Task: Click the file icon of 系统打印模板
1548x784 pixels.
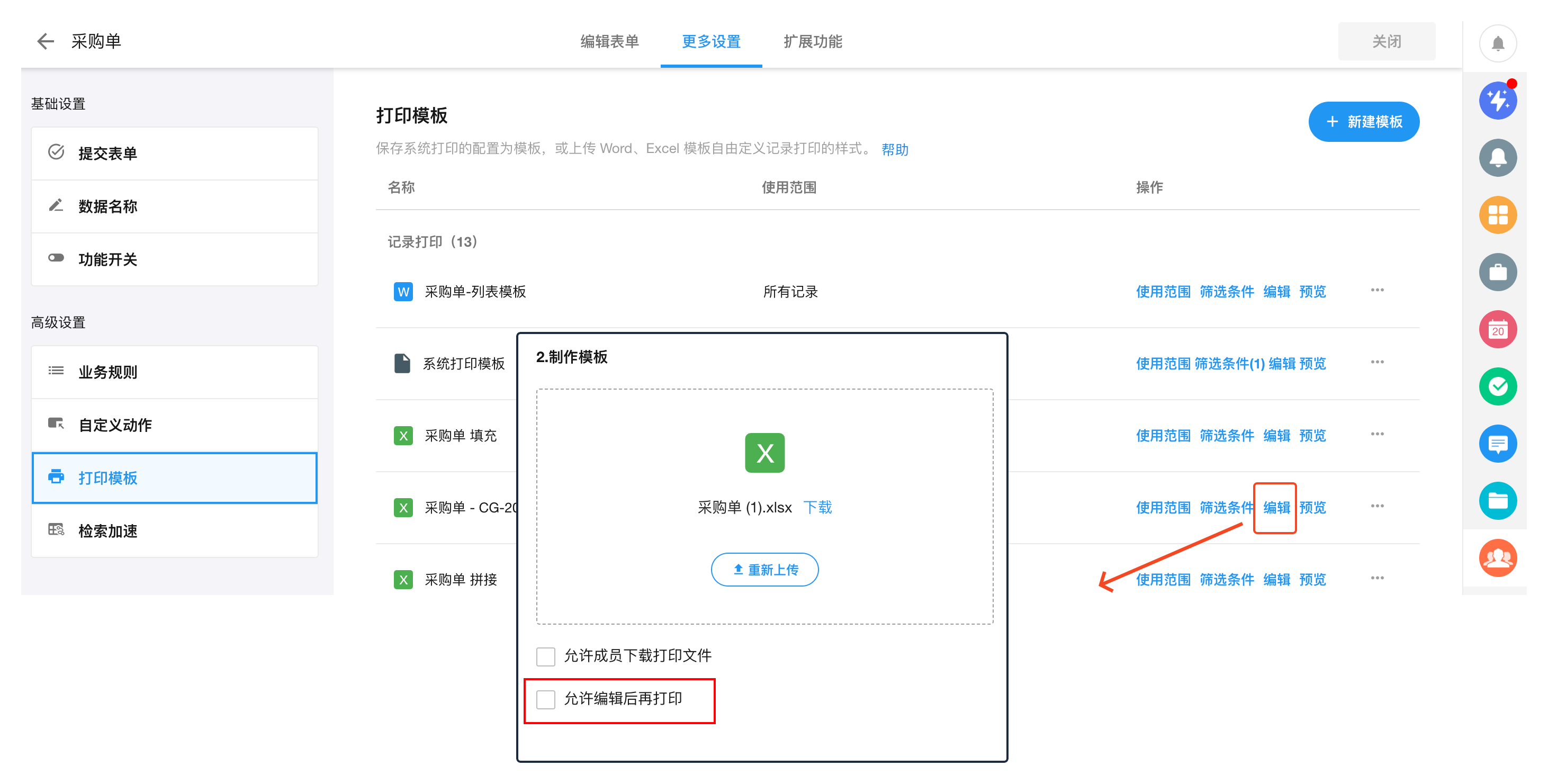Action: pyautogui.click(x=402, y=364)
